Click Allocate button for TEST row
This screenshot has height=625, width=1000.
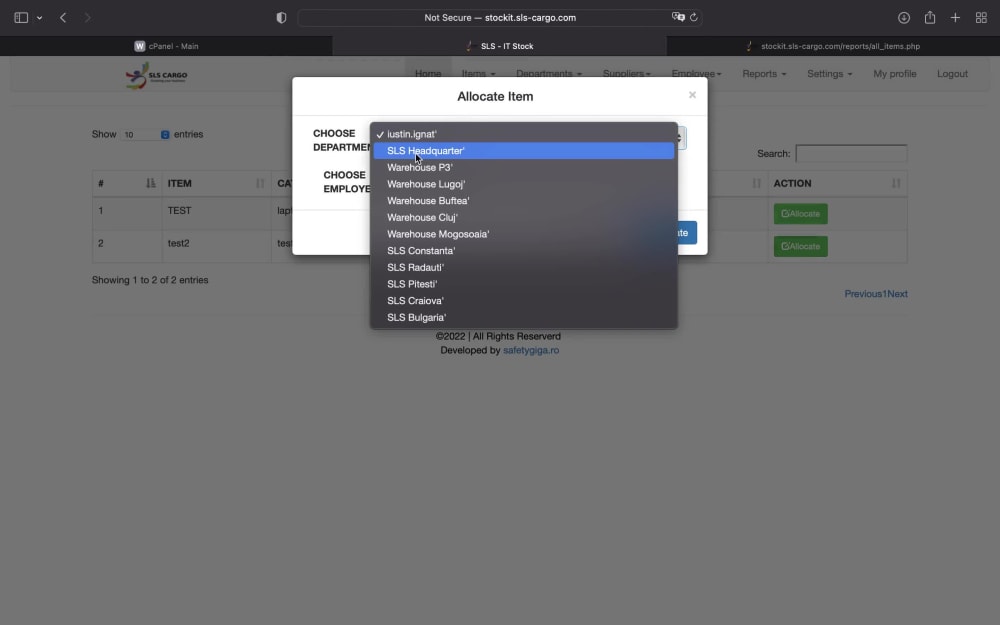tap(800, 214)
